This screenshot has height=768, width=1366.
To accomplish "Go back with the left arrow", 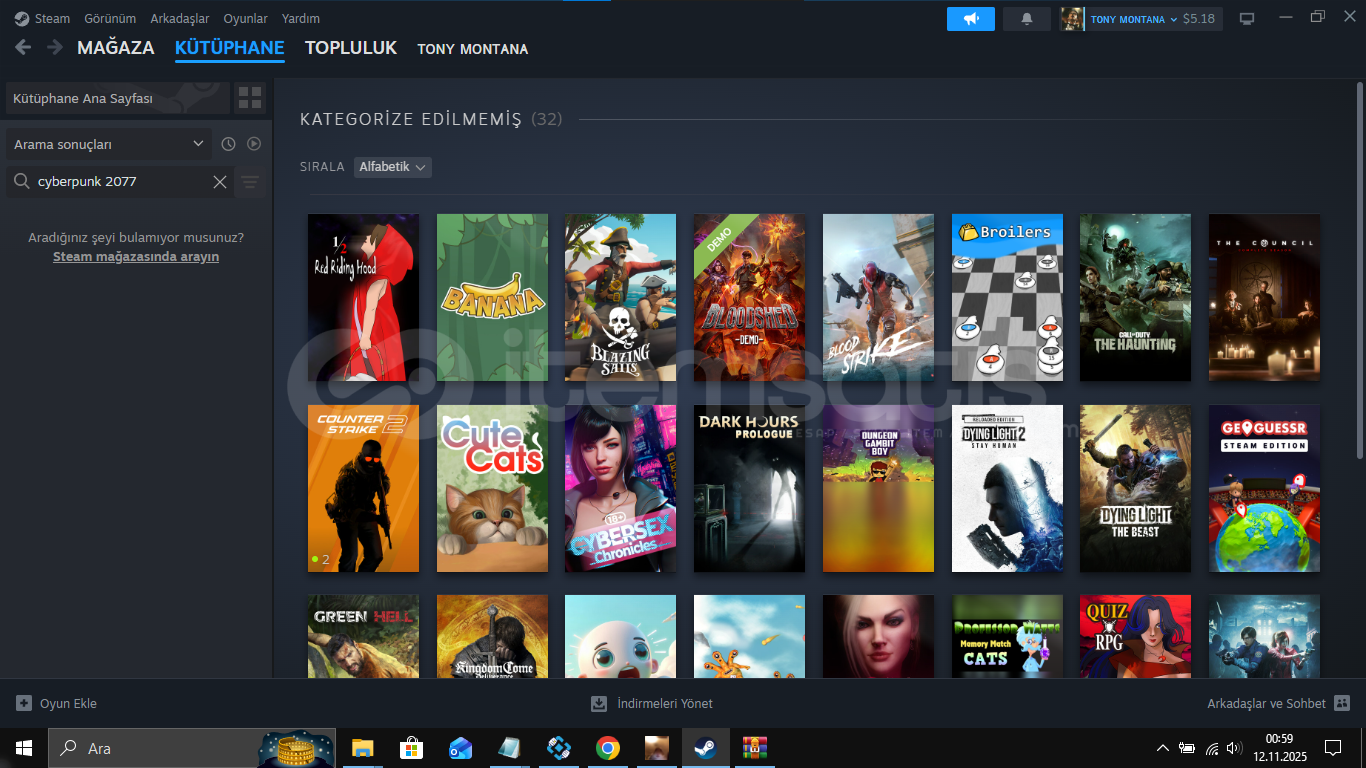I will (23, 48).
